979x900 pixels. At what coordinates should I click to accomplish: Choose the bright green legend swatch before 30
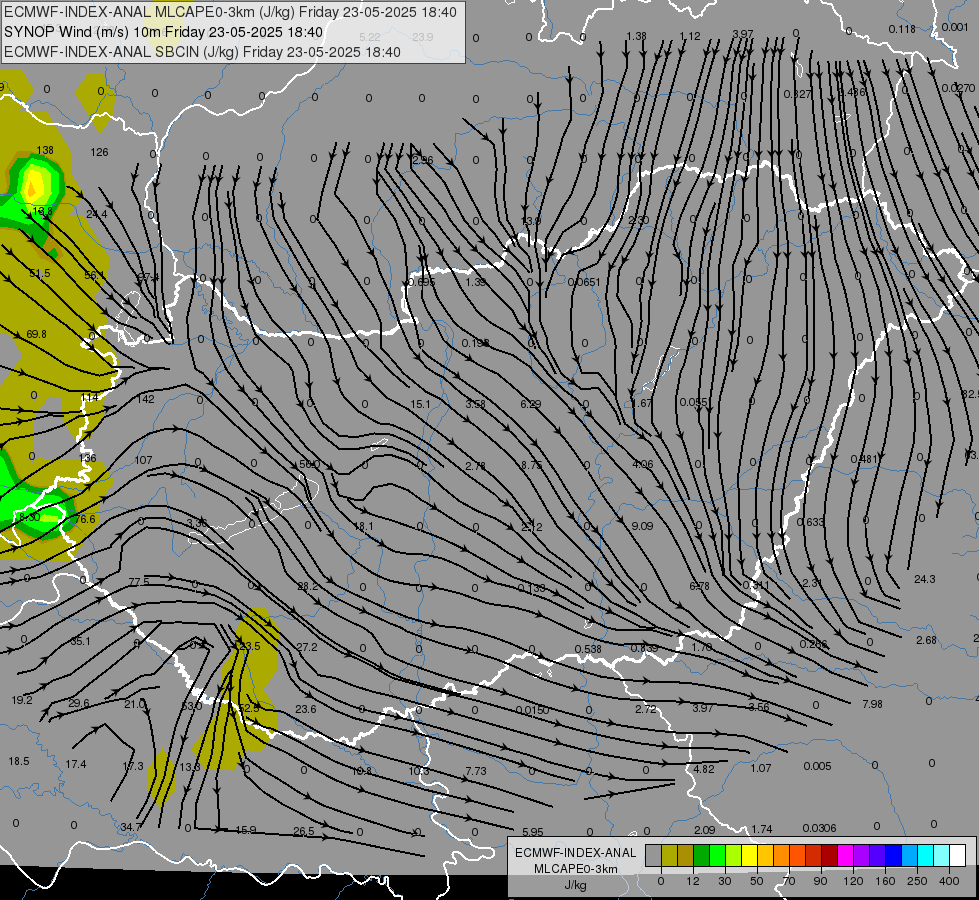click(717, 856)
